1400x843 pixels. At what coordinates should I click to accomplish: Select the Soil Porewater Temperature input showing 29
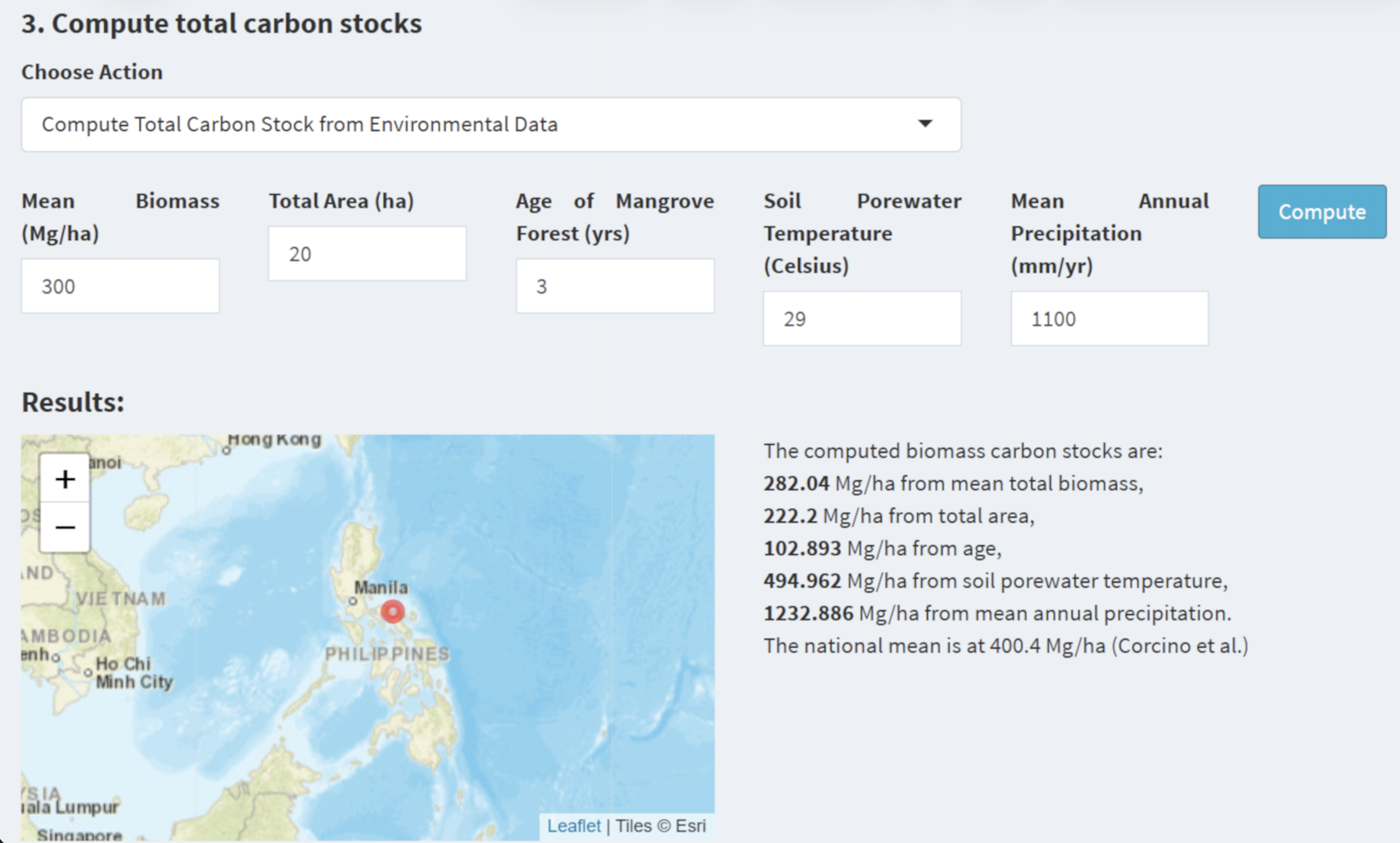(x=861, y=319)
